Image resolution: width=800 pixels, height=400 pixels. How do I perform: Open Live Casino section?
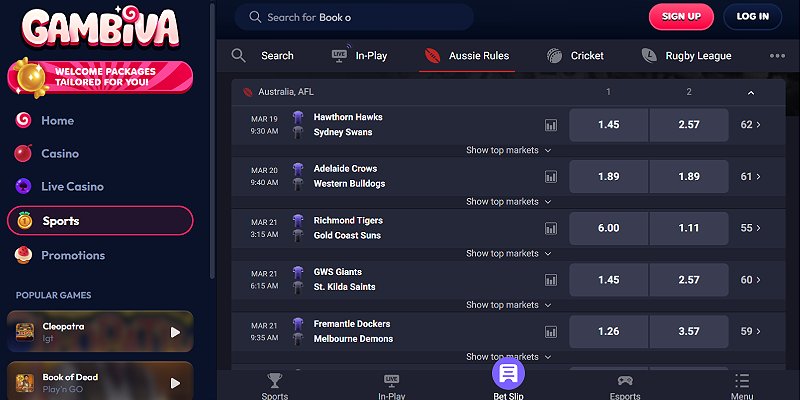(72, 187)
